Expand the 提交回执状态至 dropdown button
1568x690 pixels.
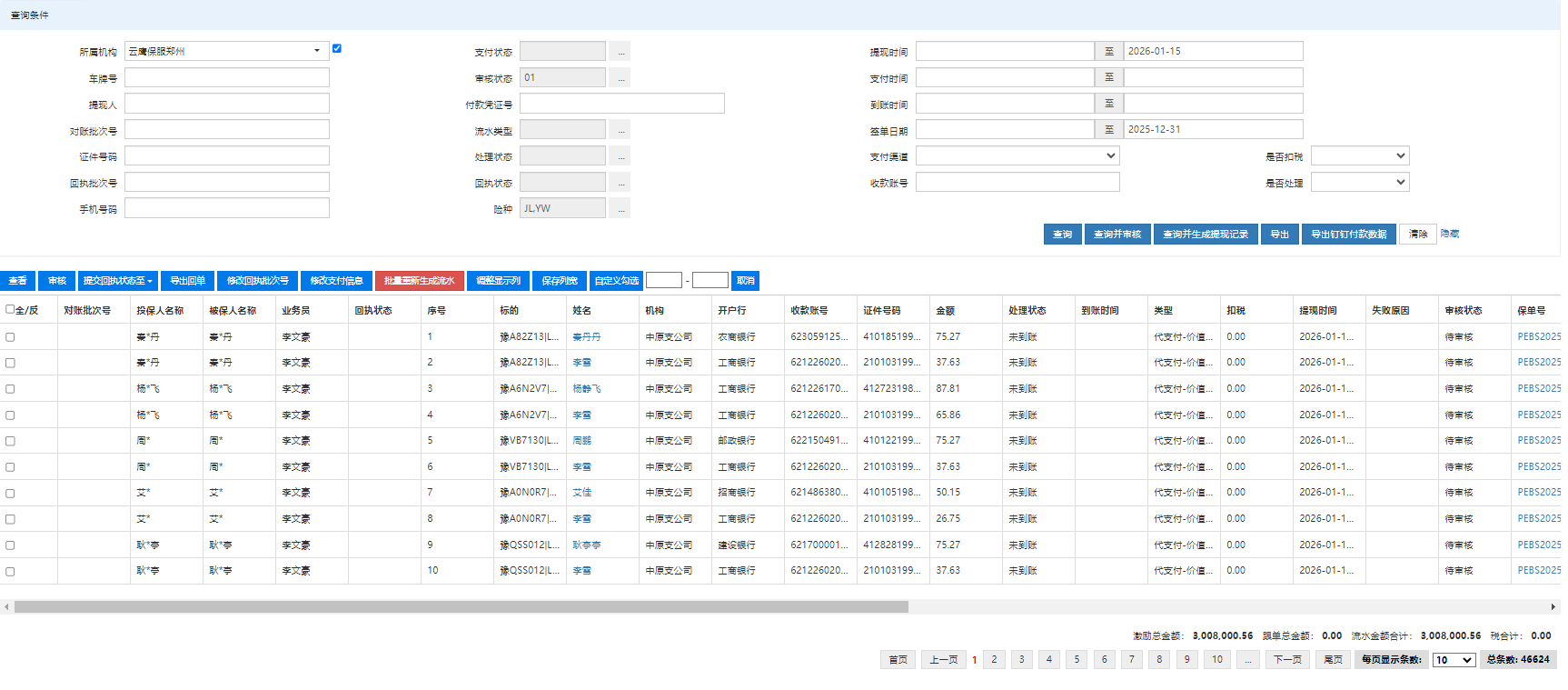[x=117, y=281]
